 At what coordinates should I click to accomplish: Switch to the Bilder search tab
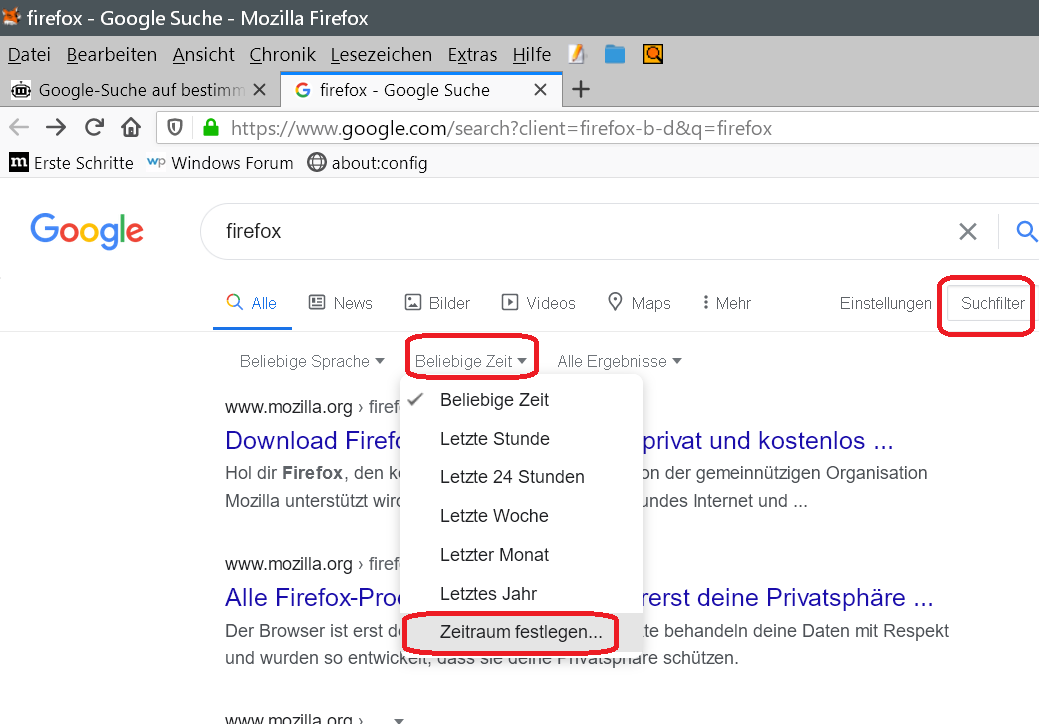pos(437,303)
